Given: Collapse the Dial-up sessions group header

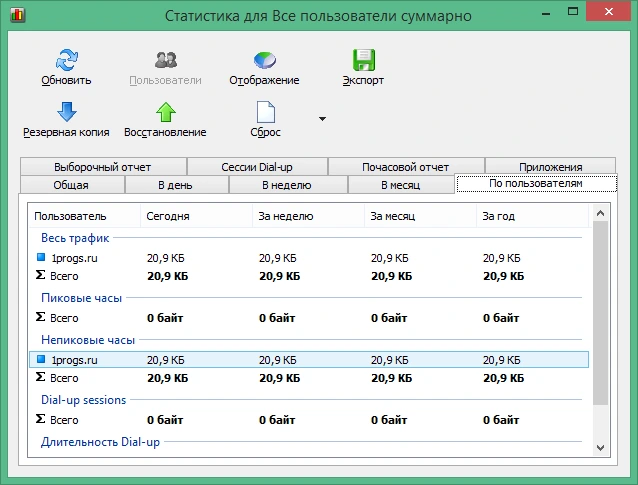Looking at the screenshot, I should pyautogui.click(x=83, y=400).
